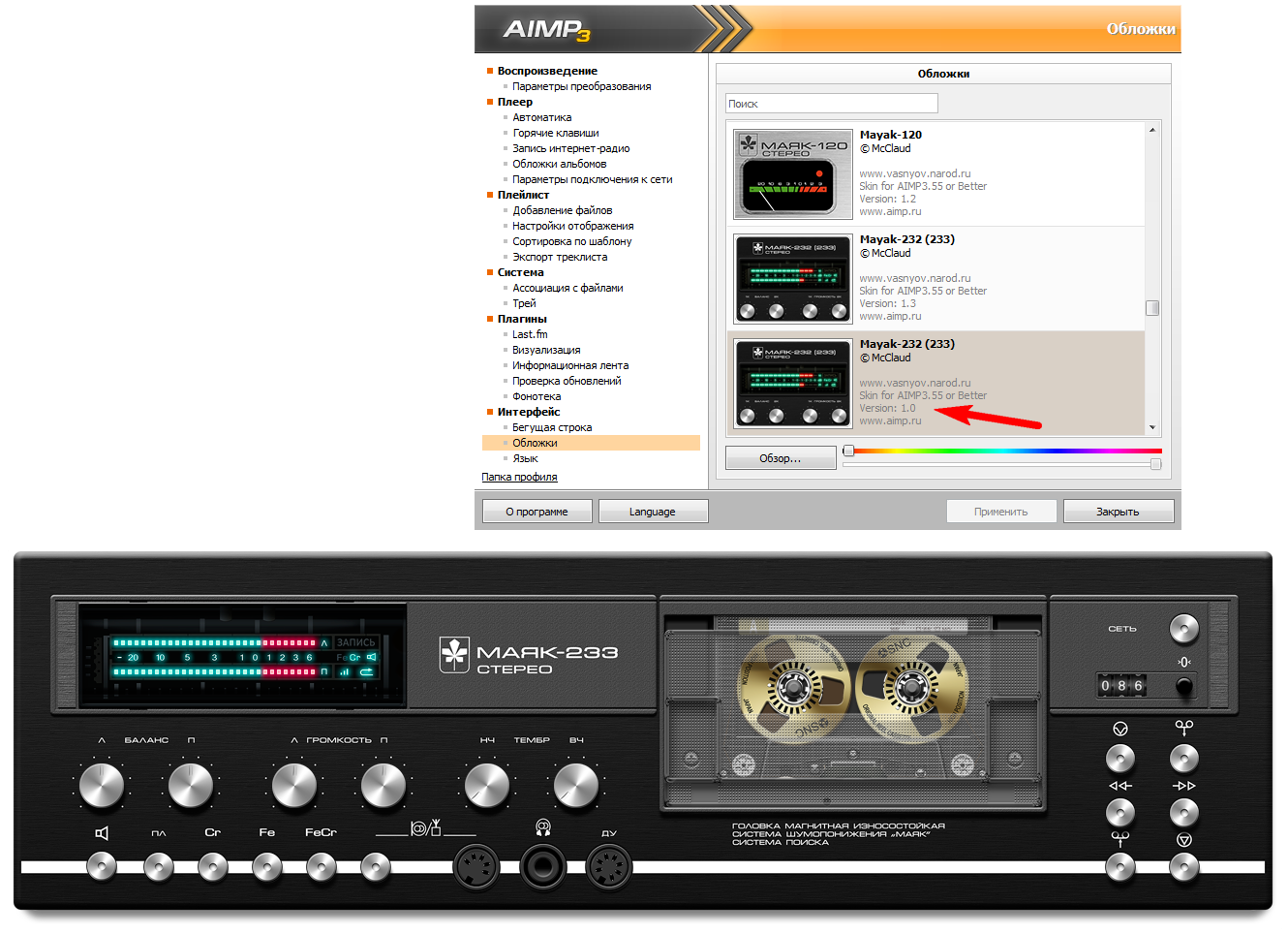Push the button under the reels-with-up-arrow symbol

tap(1120, 866)
